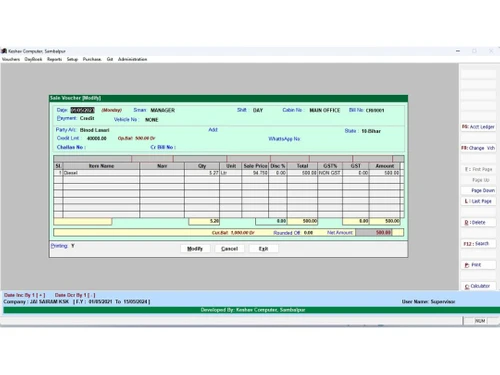This screenshot has height=375, width=500.
Task: Open the Administration menu
Action: (x=132, y=59)
